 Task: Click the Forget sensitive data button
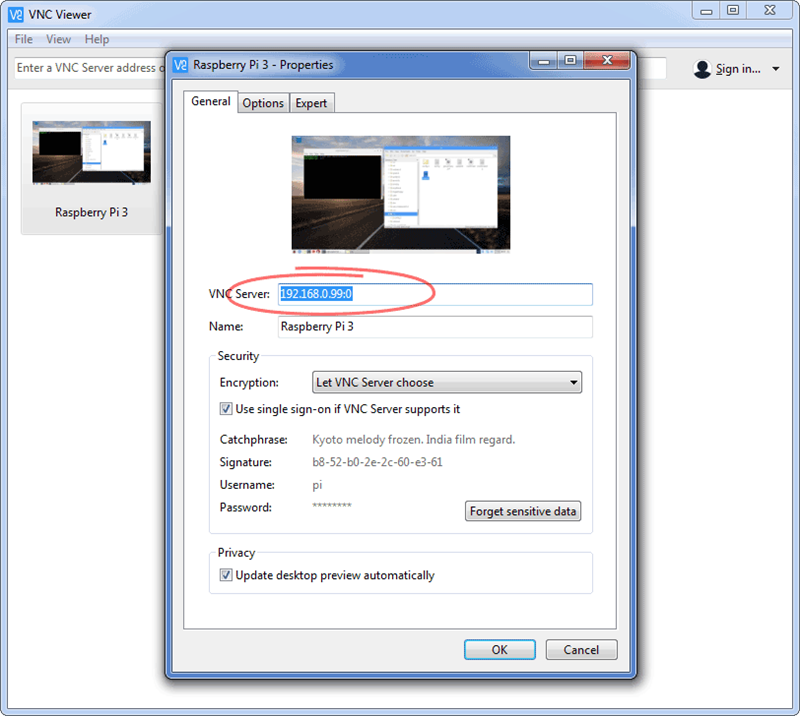coord(524,511)
